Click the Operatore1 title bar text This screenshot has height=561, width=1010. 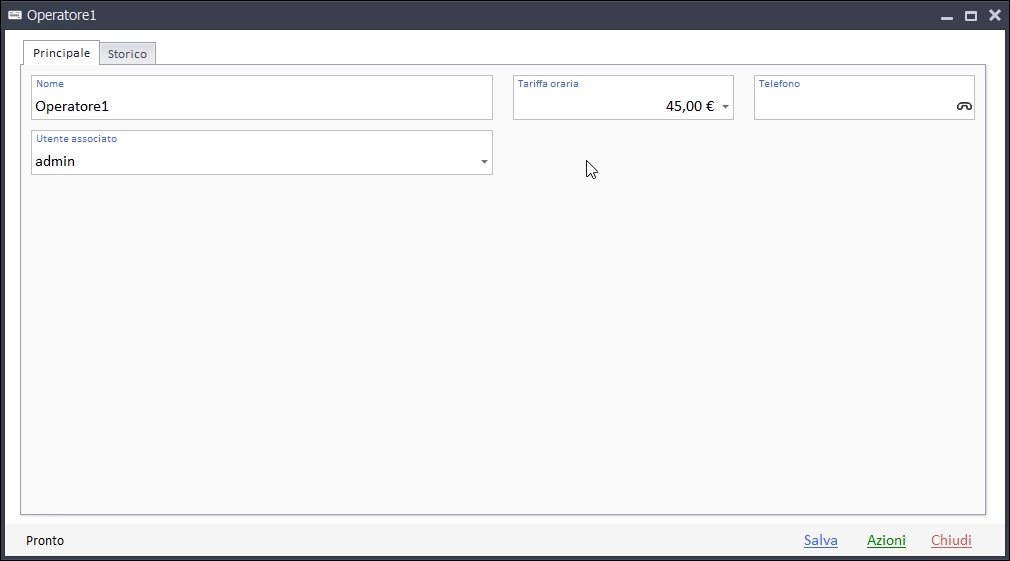[x=61, y=16]
